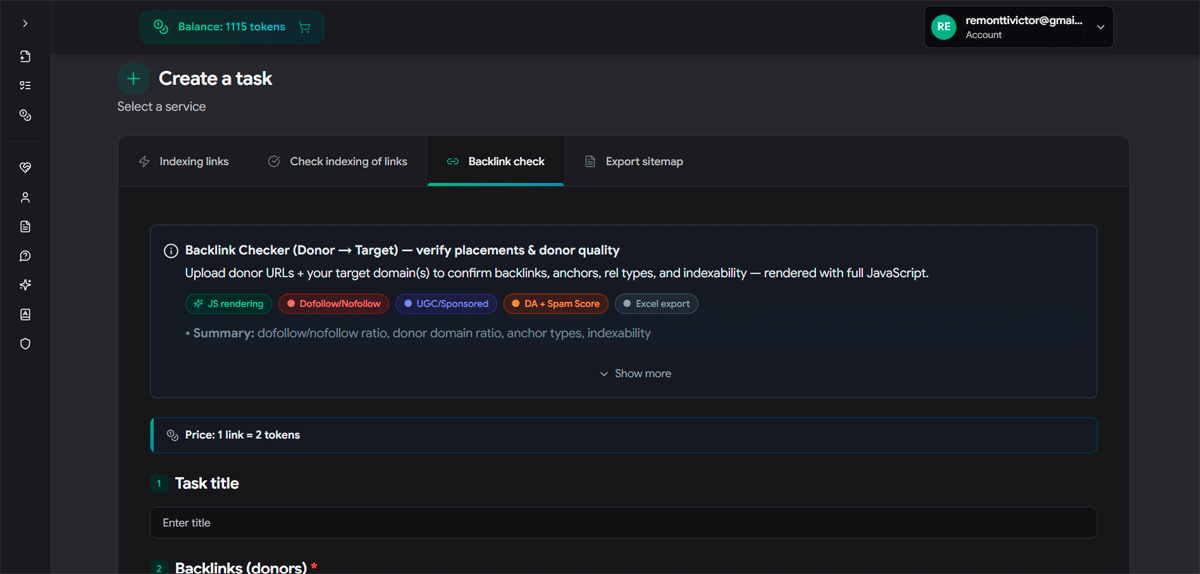Switch to the Indexing links tab
The image size is (1200, 574).
tap(183, 161)
